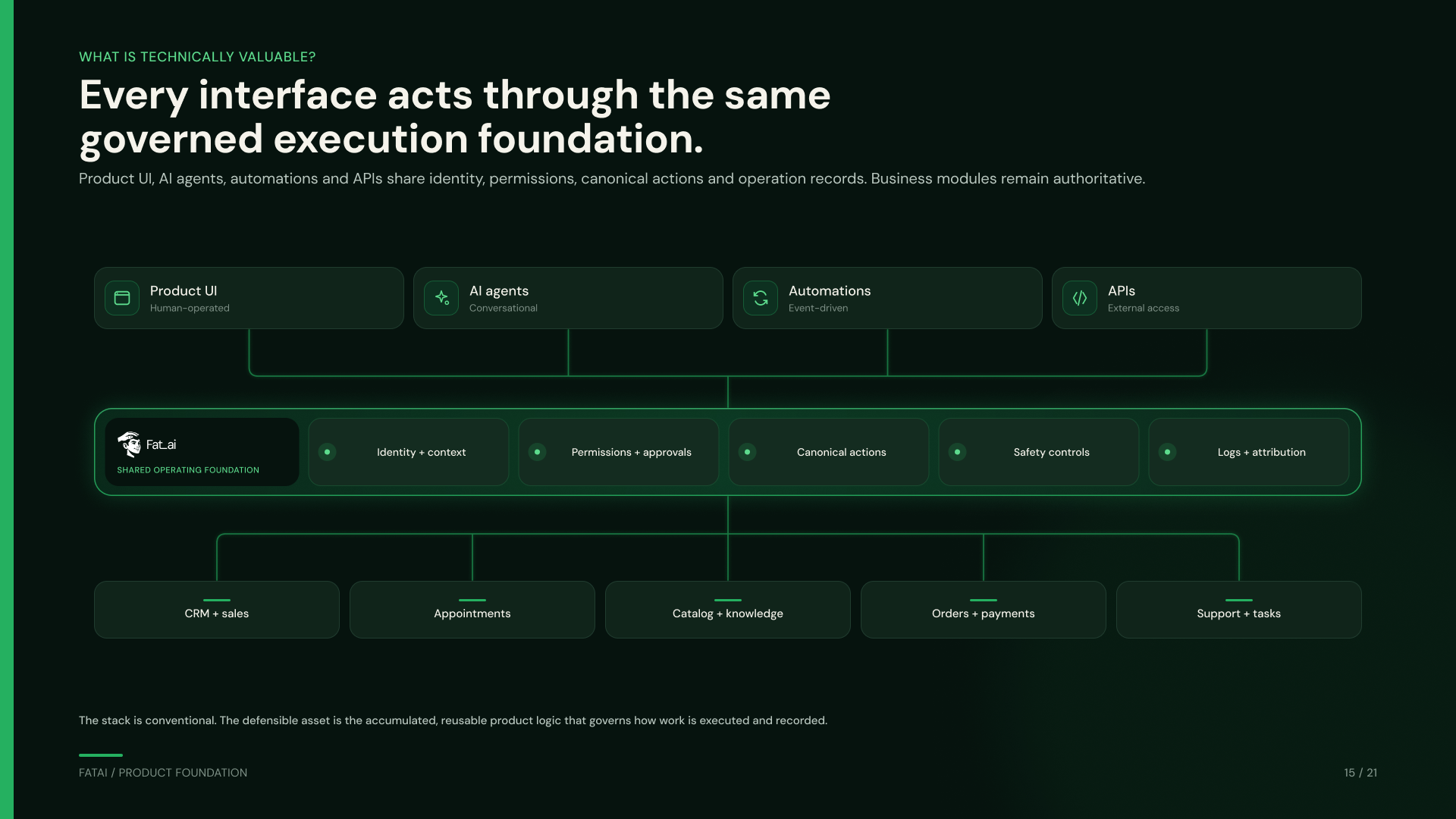The width and height of the screenshot is (1456, 819).
Task: Click the Human-operated subtitle
Action: (190, 308)
